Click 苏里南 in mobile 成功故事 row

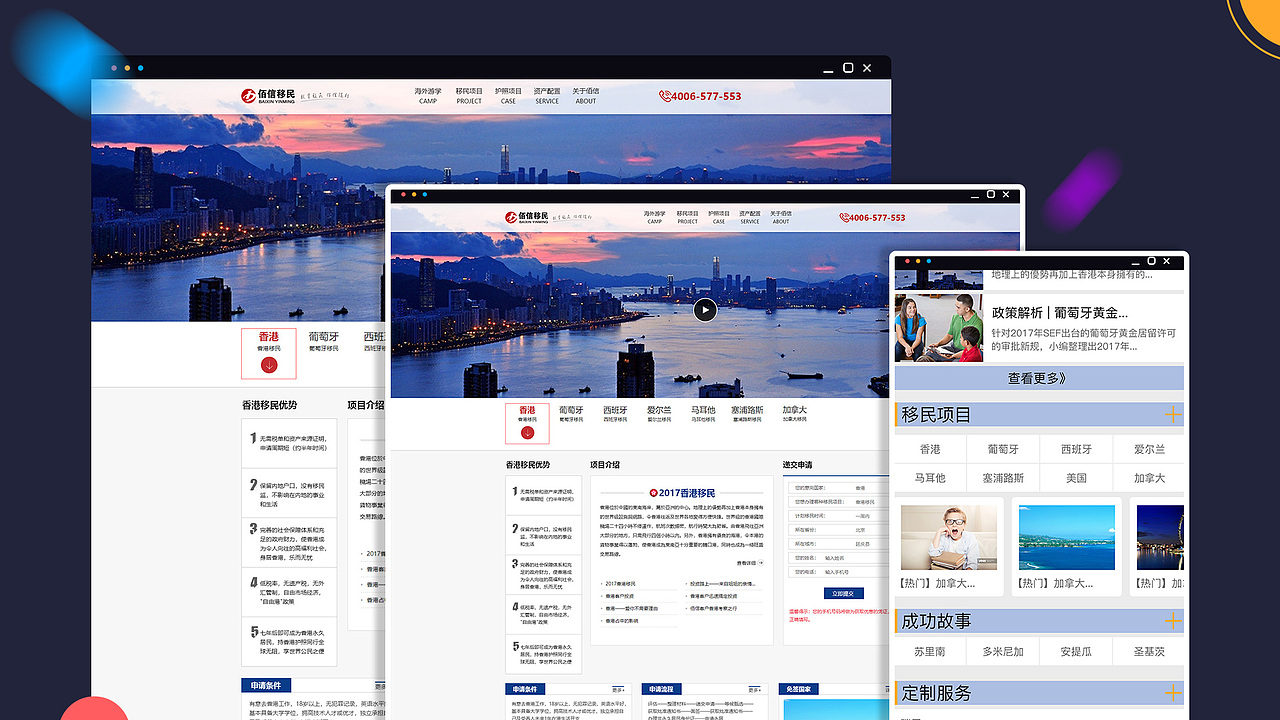930,651
